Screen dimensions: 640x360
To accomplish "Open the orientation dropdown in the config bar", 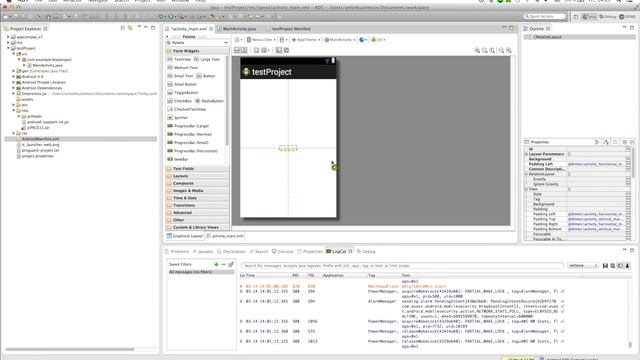I will click(x=283, y=40).
